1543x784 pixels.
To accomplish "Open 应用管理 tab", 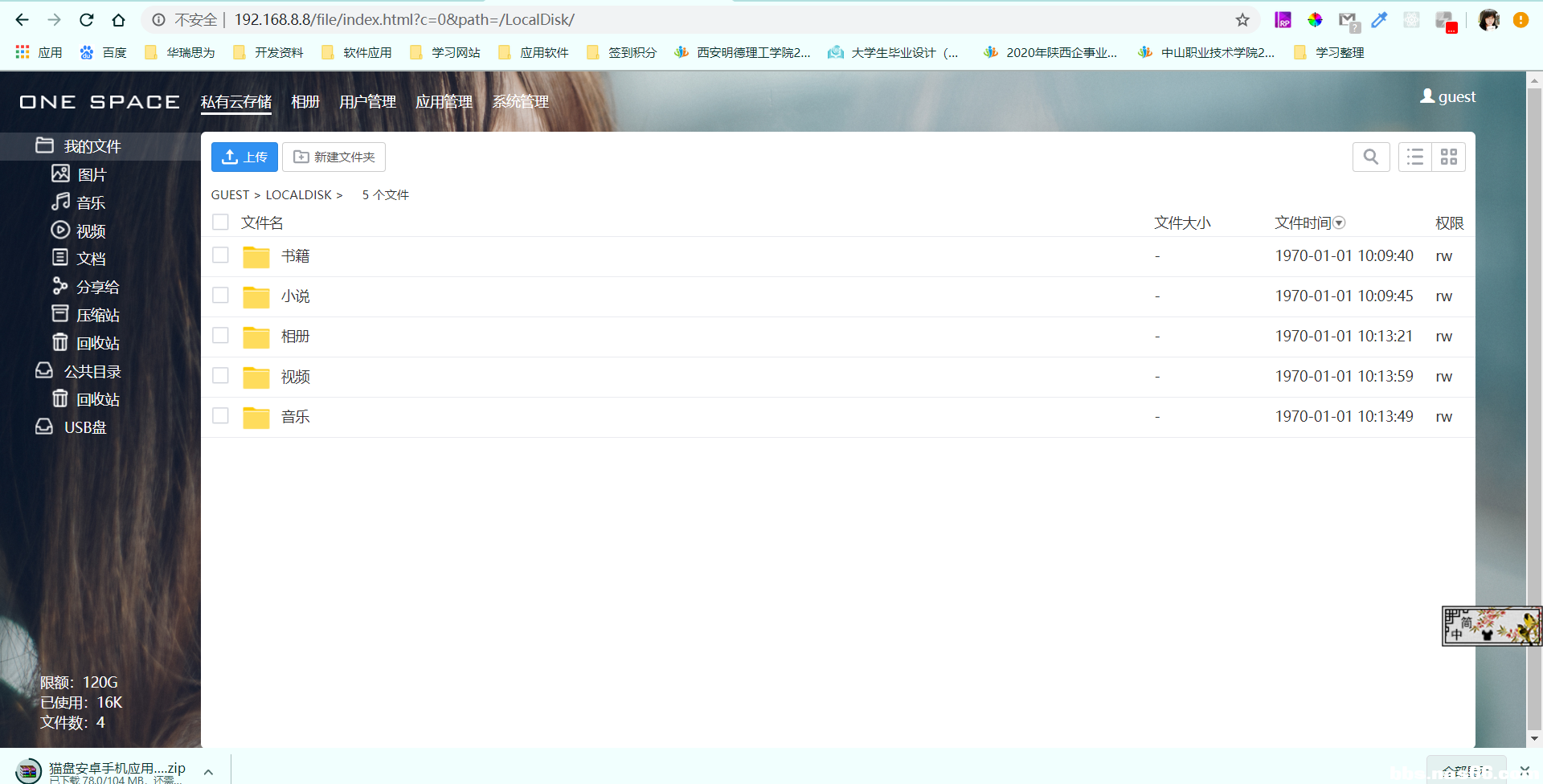I will click(x=444, y=101).
